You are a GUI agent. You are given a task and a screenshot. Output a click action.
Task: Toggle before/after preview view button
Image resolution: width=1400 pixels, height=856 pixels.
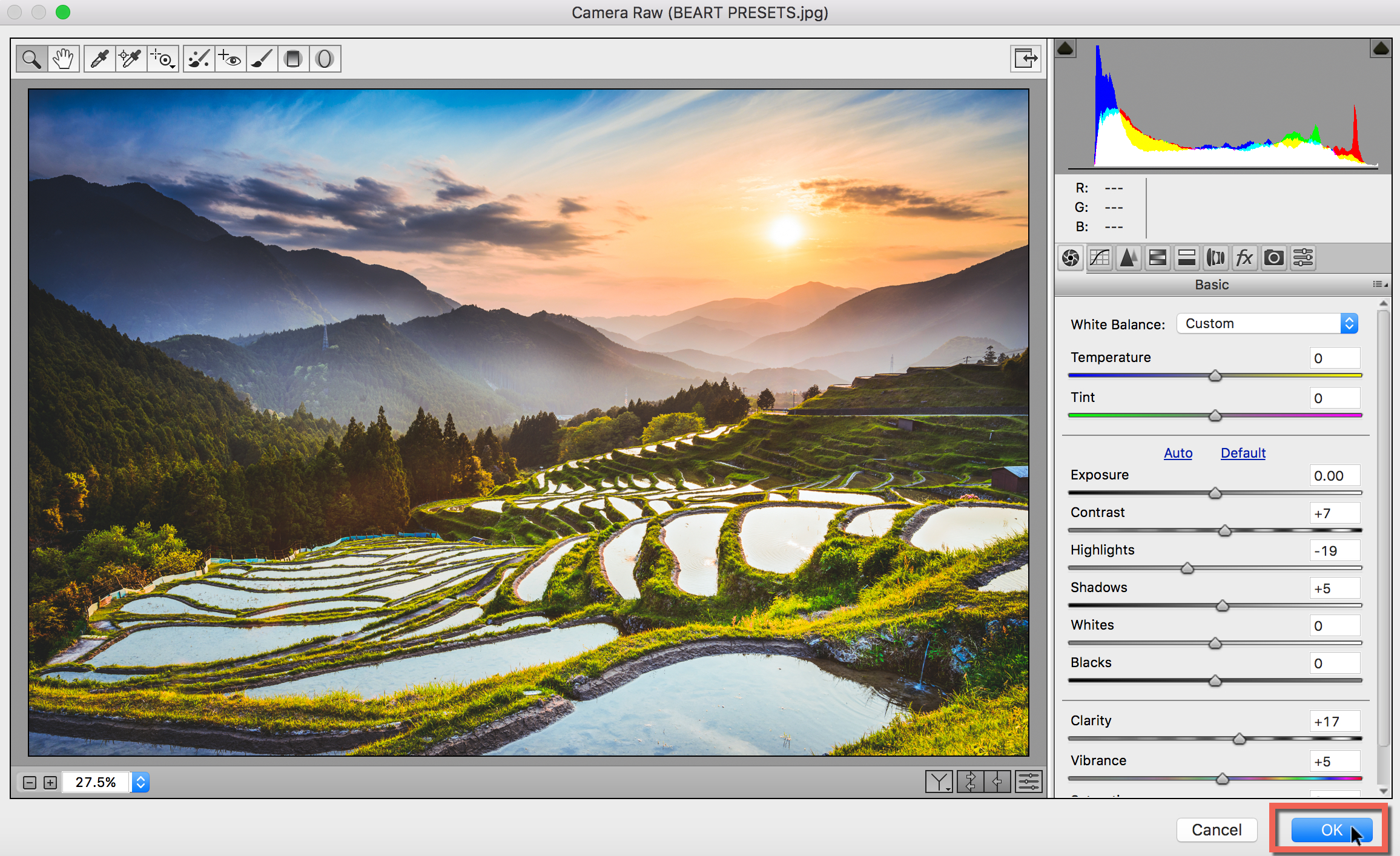pyautogui.click(x=939, y=782)
